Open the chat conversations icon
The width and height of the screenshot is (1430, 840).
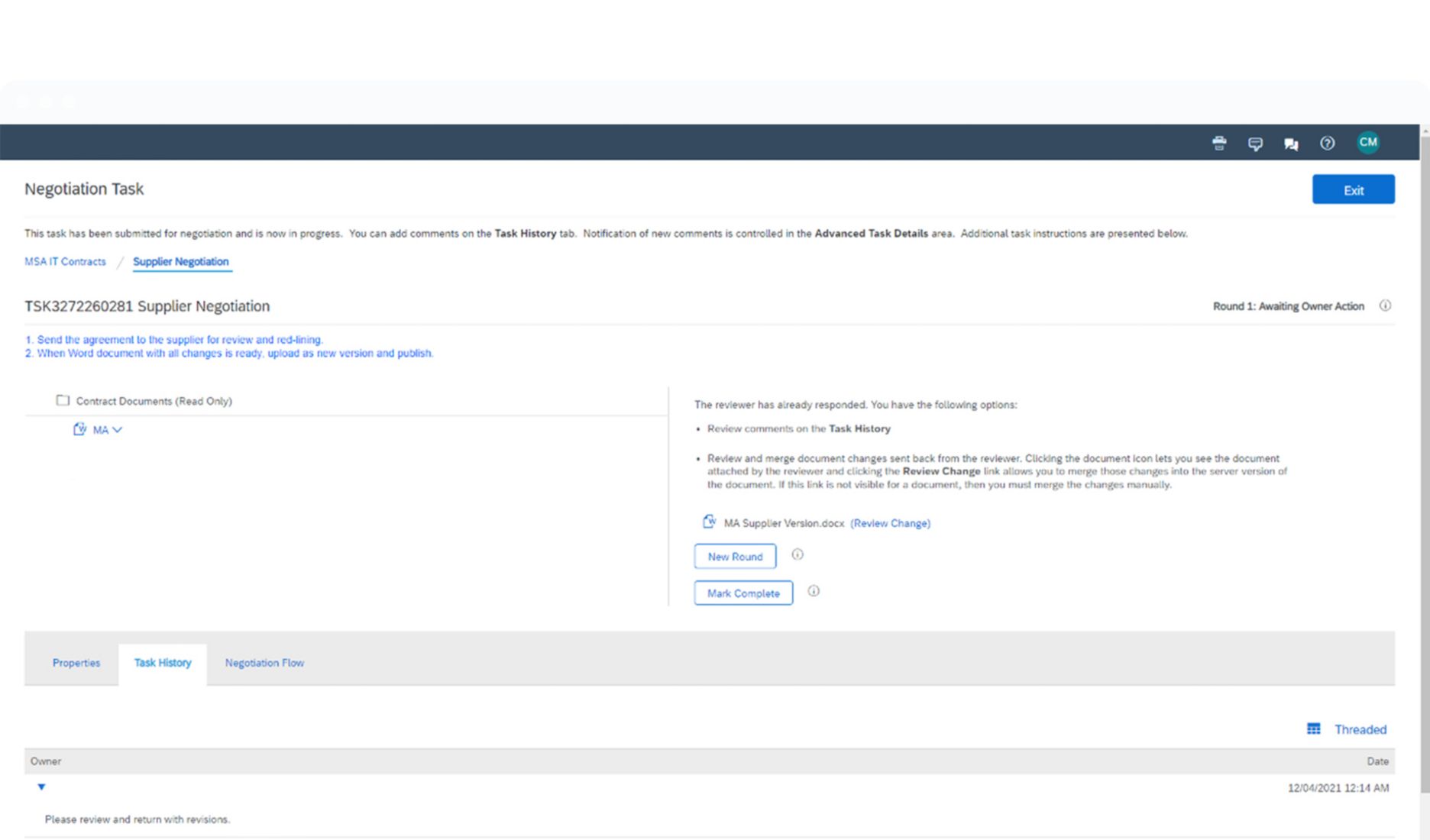tap(1291, 144)
